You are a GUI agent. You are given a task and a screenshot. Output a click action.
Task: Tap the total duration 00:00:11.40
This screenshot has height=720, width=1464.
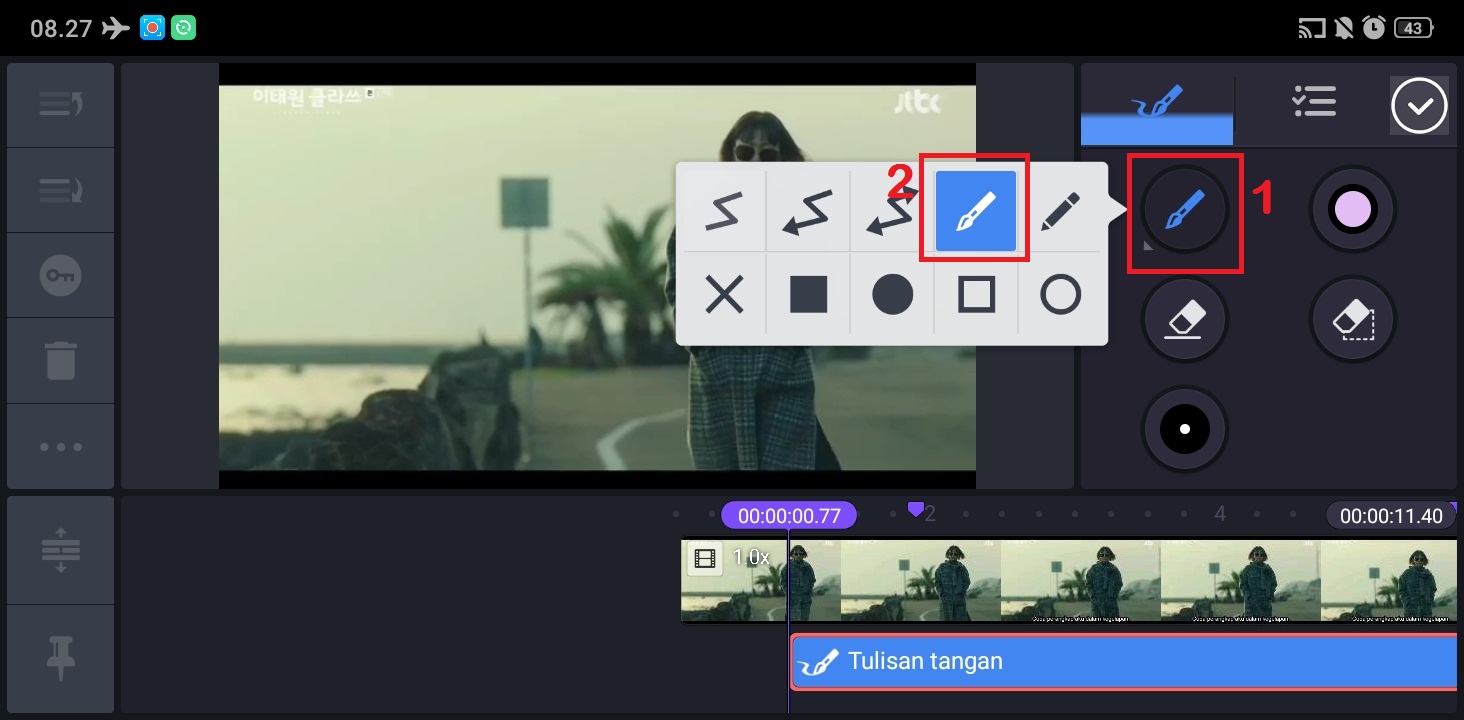coord(1391,516)
